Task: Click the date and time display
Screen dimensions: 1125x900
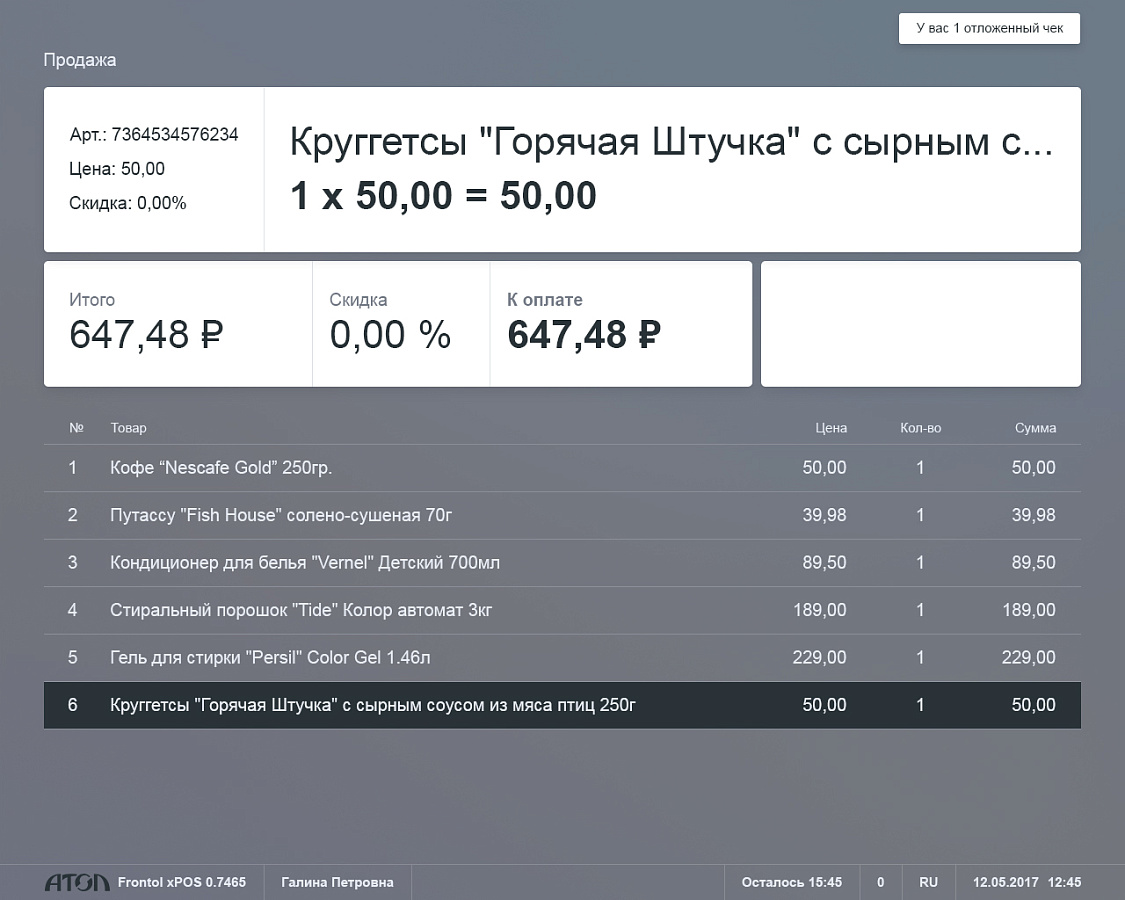Action: click(1026, 882)
